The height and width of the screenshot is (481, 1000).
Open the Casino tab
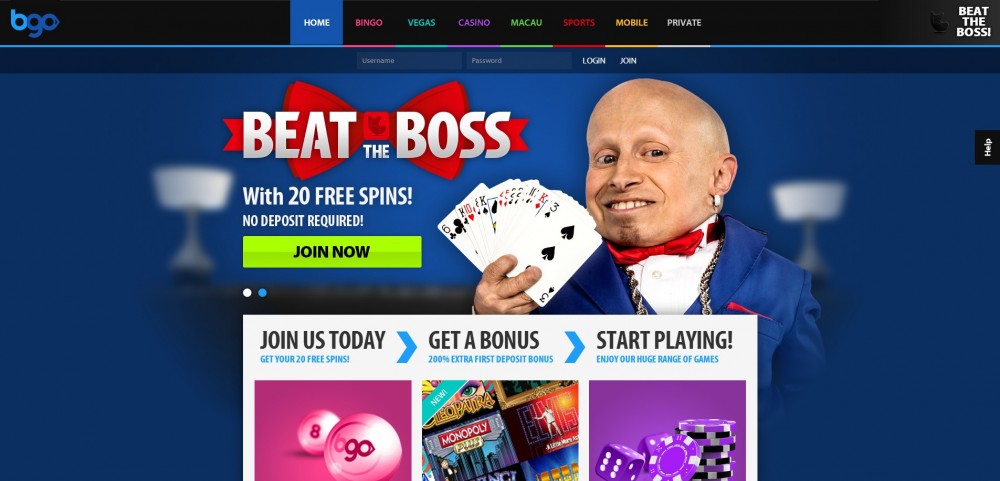point(474,22)
